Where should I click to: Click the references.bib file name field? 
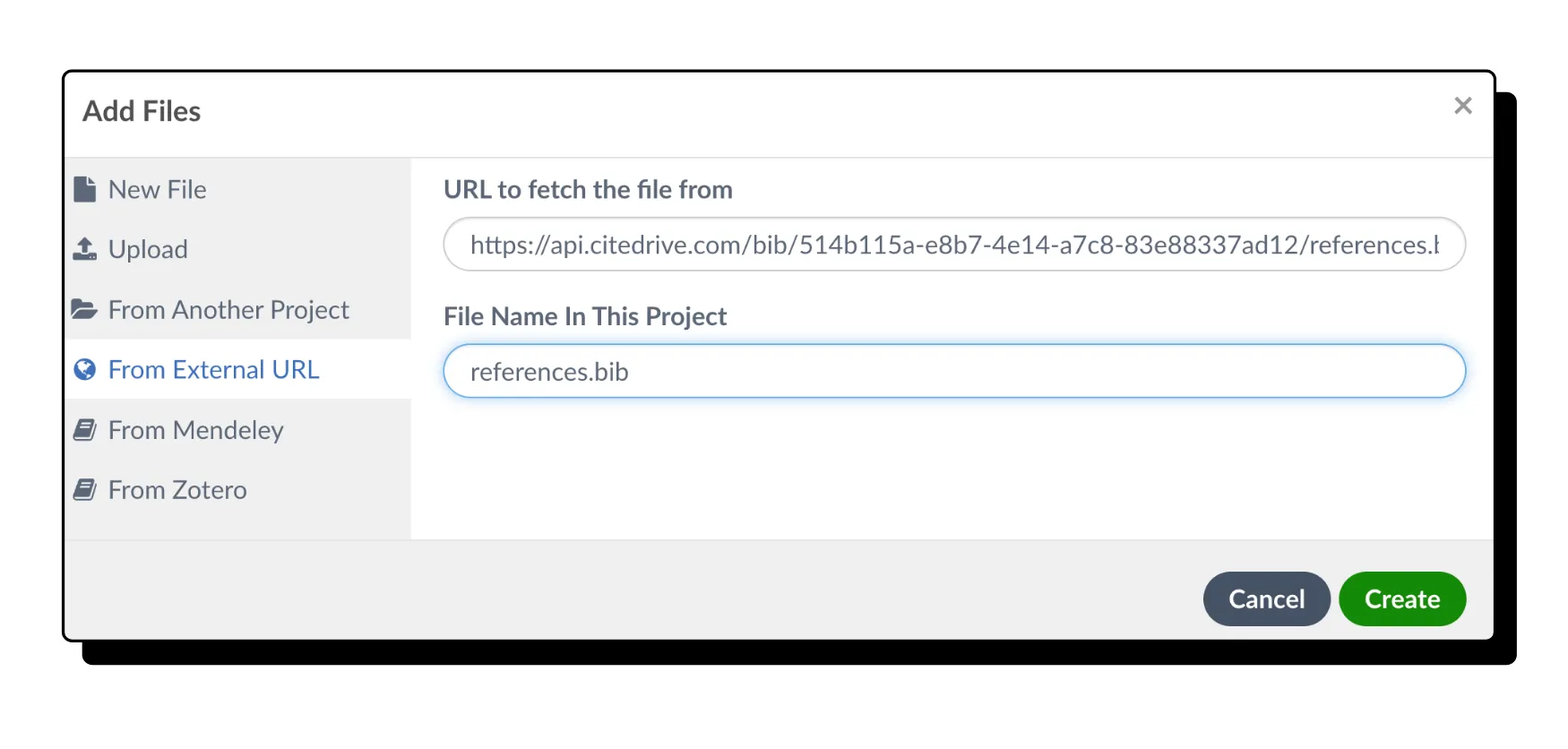pyautogui.click(x=953, y=372)
